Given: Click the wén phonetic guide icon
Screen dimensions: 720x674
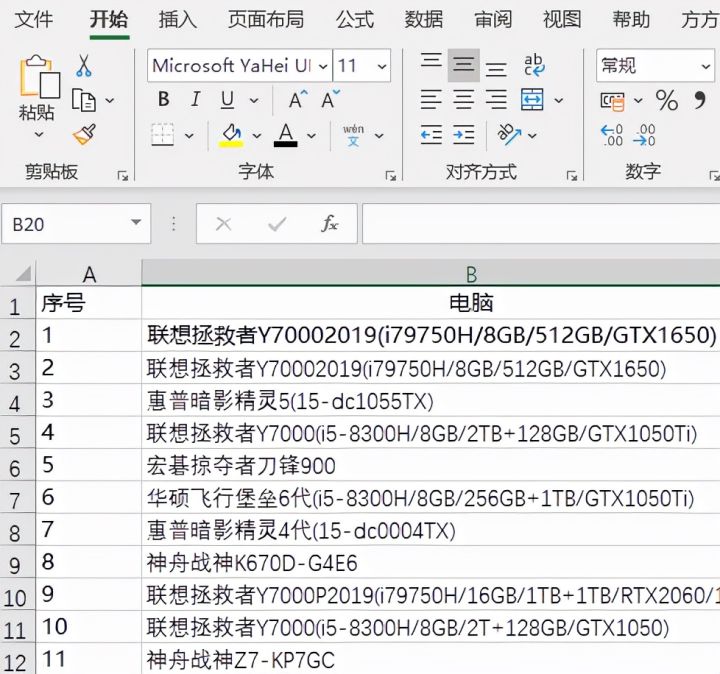Looking at the screenshot, I should (x=353, y=135).
